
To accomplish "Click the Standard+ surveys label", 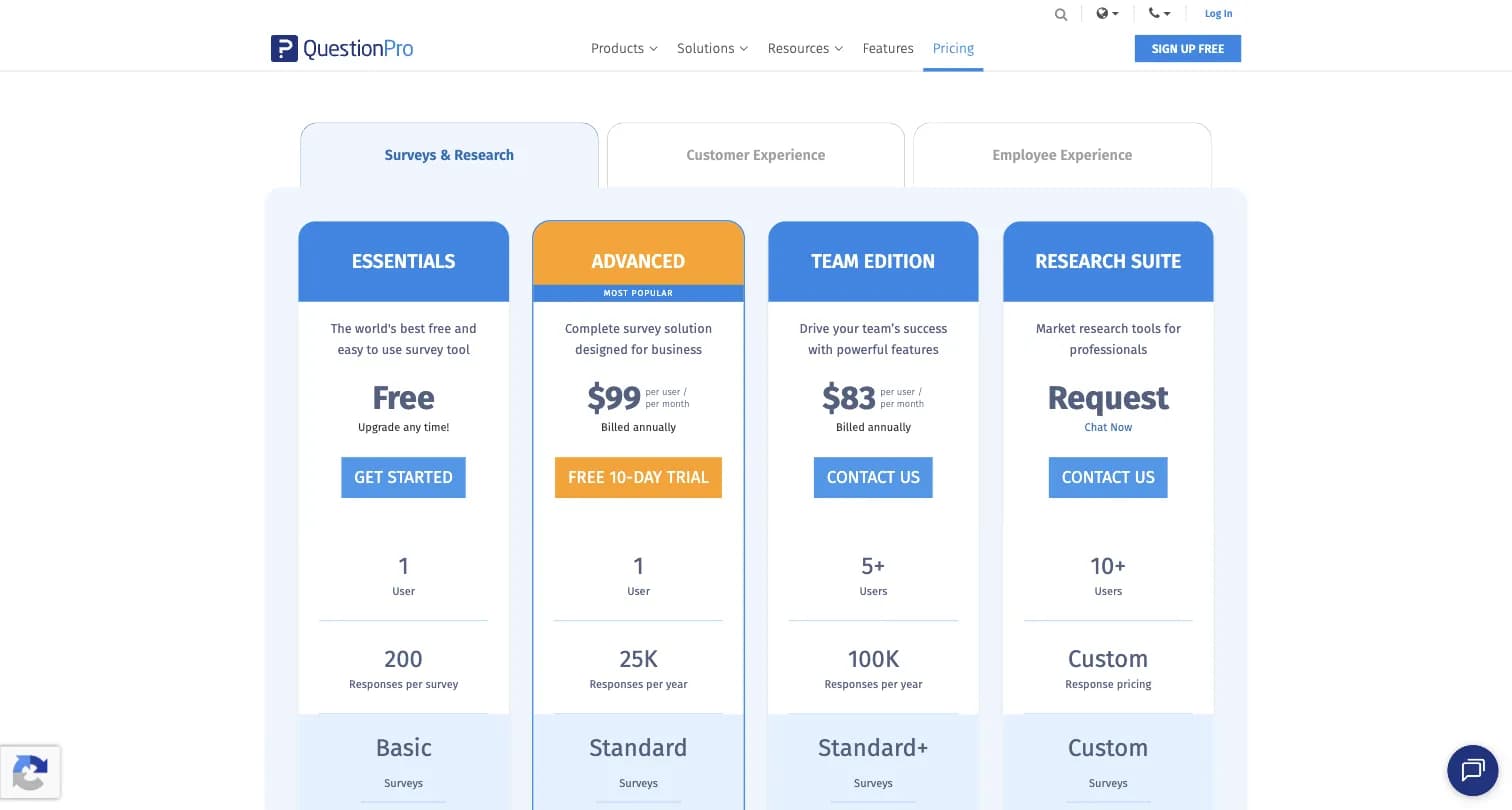I will (x=873, y=748).
